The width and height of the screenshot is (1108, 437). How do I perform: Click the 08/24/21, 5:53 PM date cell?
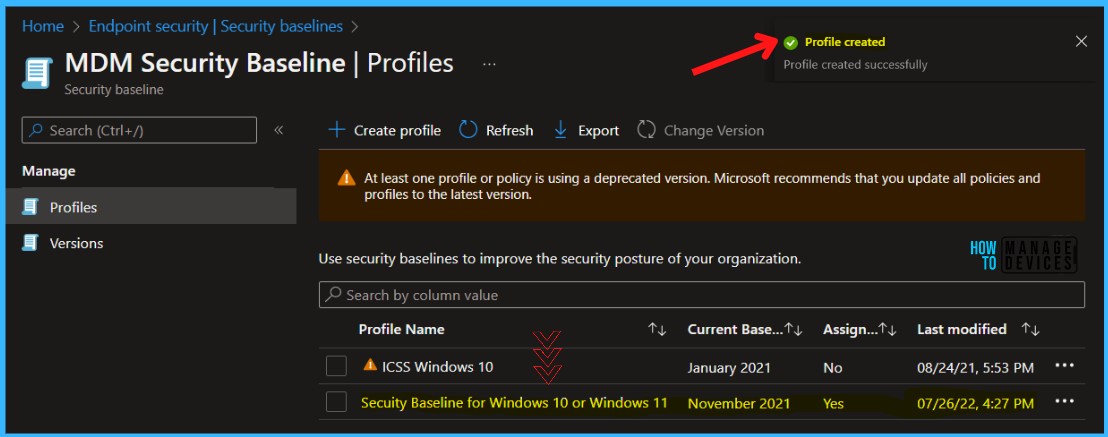pos(975,368)
